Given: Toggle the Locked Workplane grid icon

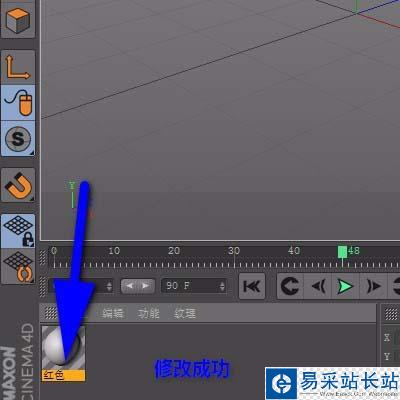Looking at the screenshot, I should pos(18,231).
